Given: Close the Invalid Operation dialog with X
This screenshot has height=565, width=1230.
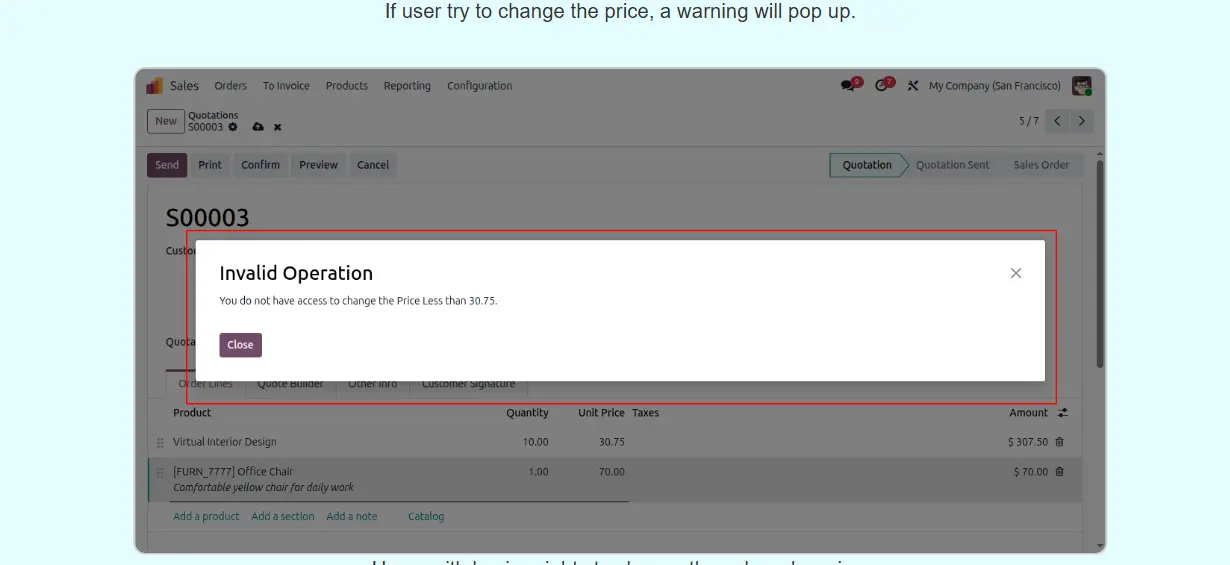Looking at the screenshot, I should click(1015, 273).
